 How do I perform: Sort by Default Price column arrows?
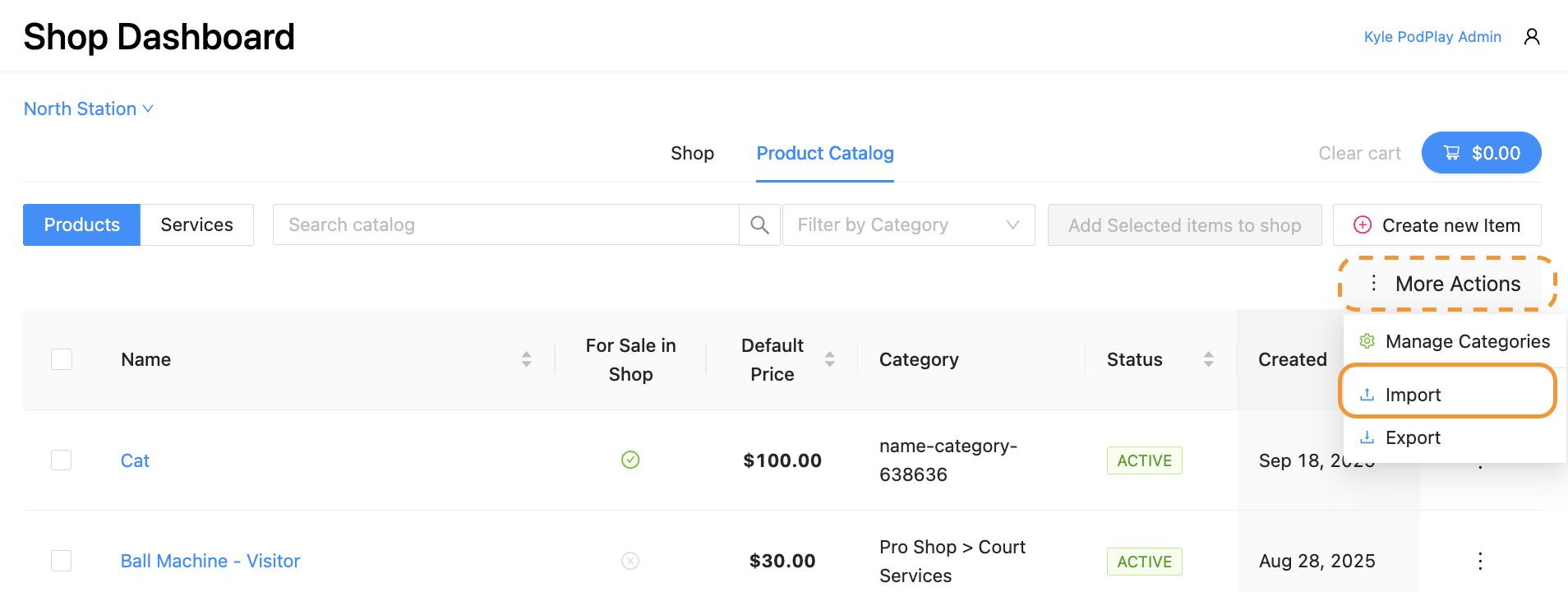pos(829,359)
